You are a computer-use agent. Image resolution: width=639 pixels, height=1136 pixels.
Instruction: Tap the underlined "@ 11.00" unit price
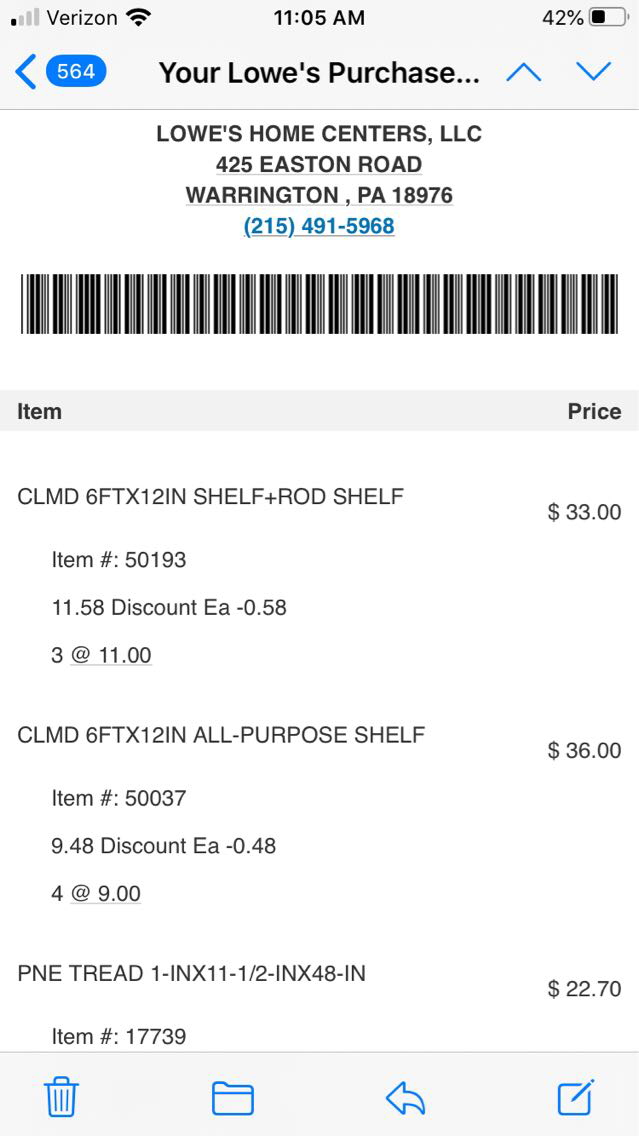tap(111, 656)
